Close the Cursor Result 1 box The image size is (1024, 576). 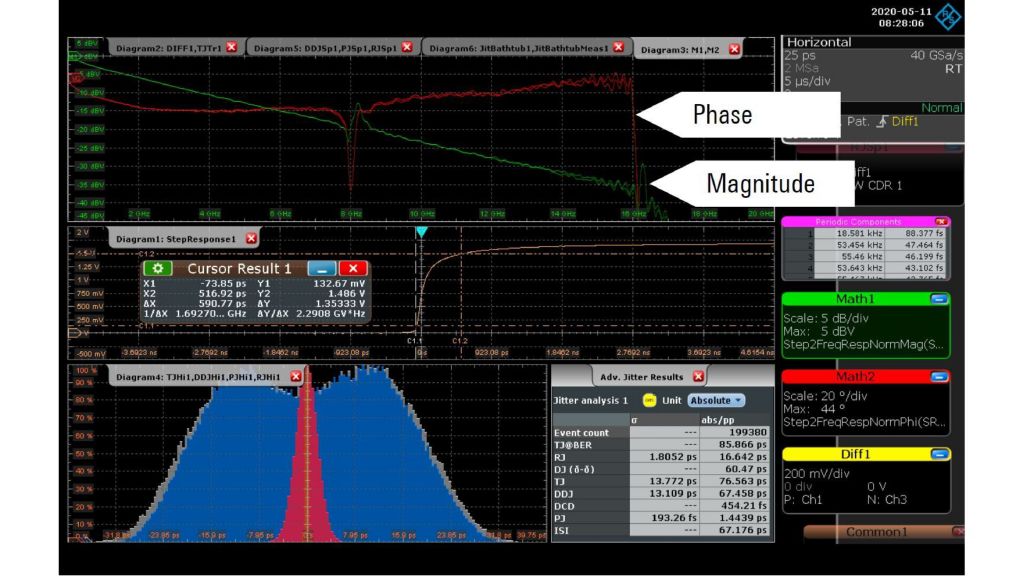(353, 268)
